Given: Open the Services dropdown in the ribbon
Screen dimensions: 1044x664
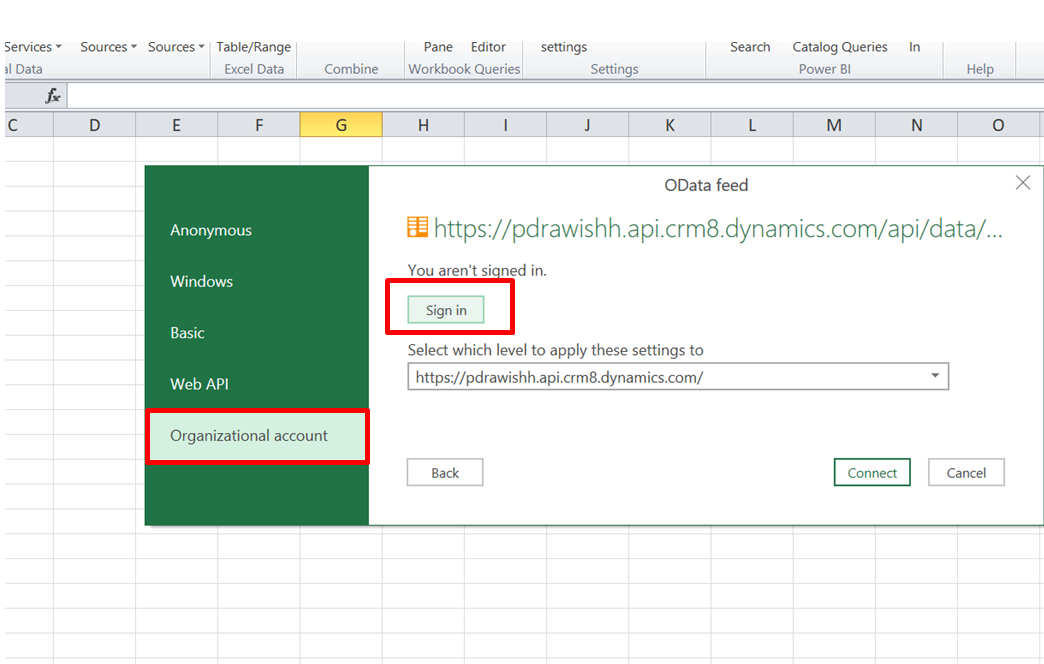Looking at the screenshot, I should 32,47.
